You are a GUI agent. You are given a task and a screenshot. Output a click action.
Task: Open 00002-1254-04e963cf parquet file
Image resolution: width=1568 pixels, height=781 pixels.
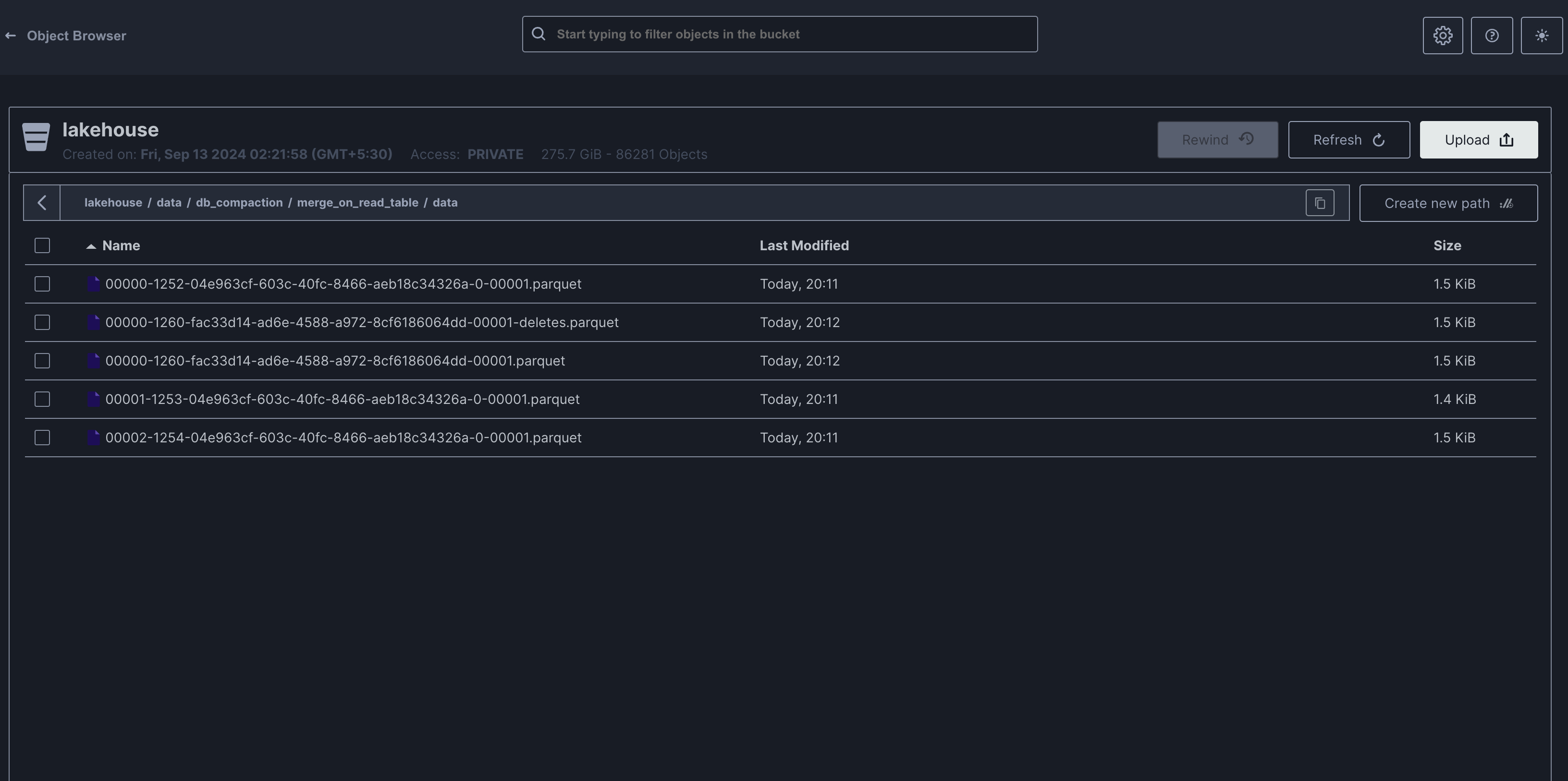click(x=343, y=437)
